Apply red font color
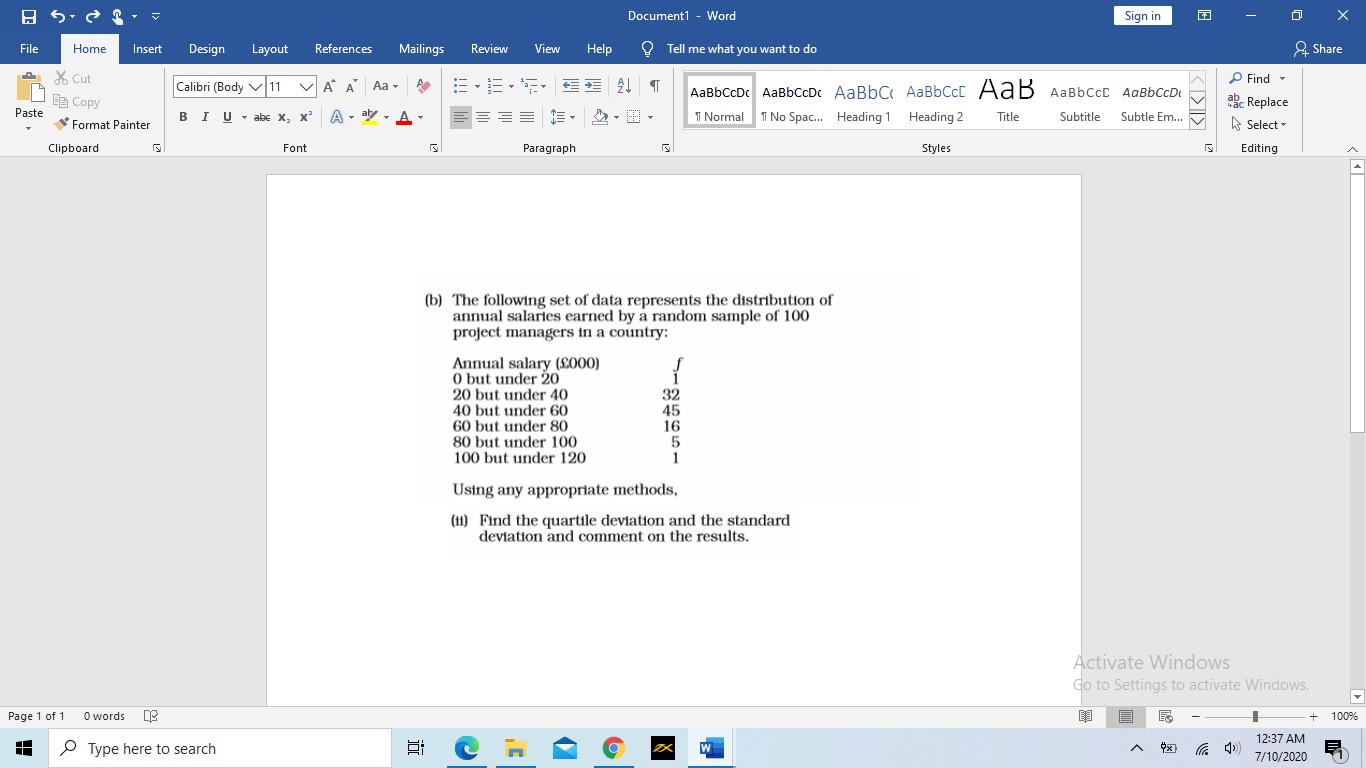Viewport: 1366px width, 768px height. coord(403,117)
